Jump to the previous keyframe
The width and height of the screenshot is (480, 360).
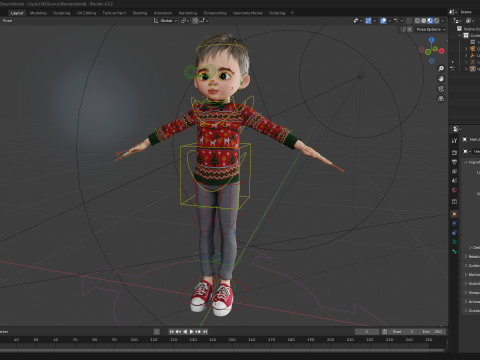tap(178, 332)
